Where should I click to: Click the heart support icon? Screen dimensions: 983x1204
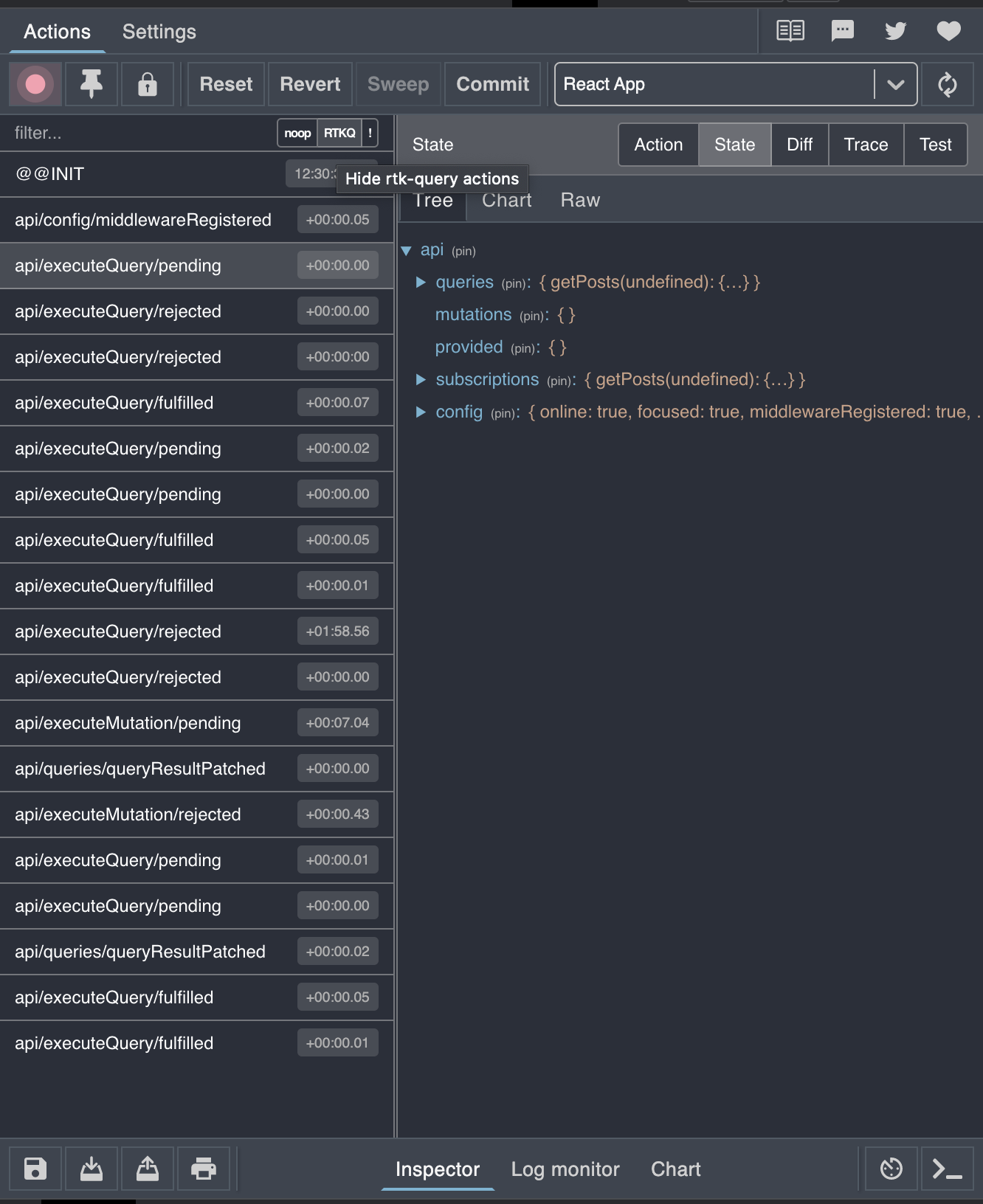(x=948, y=31)
